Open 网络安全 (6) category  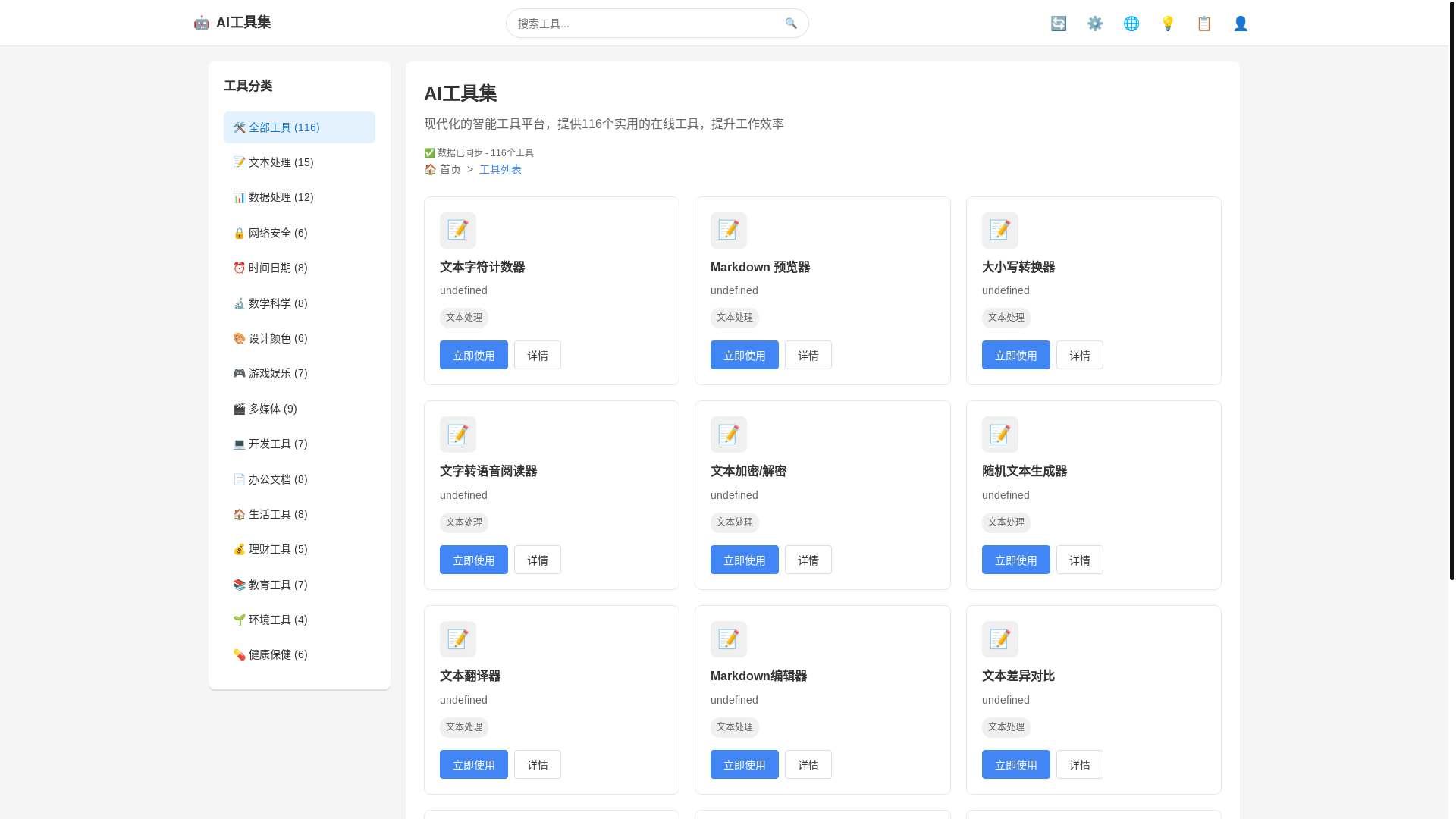point(300,233)
